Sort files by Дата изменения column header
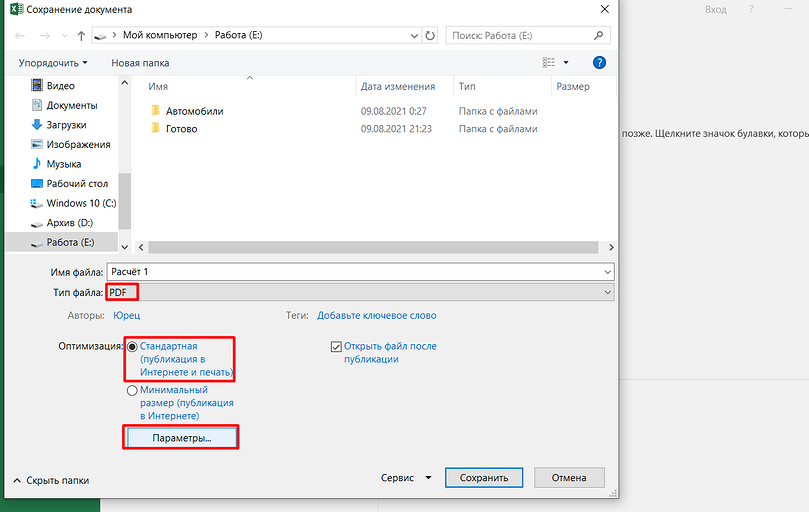This screenshot has width=809, height=512. pyautogui.click(x=397, y=87)
